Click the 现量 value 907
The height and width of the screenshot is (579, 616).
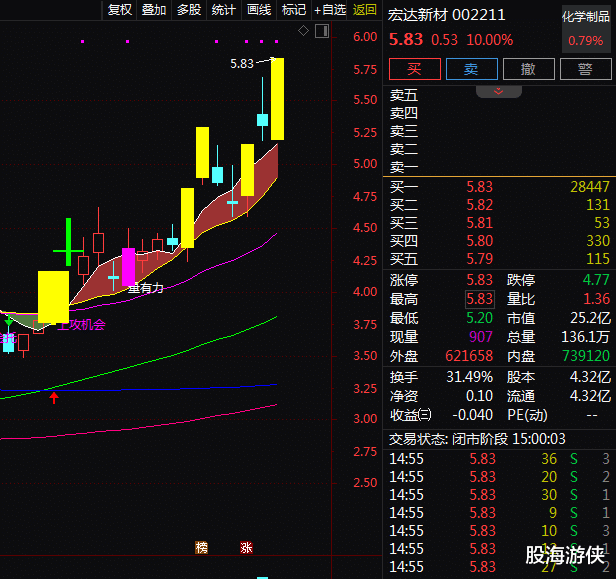coord(481,337)
